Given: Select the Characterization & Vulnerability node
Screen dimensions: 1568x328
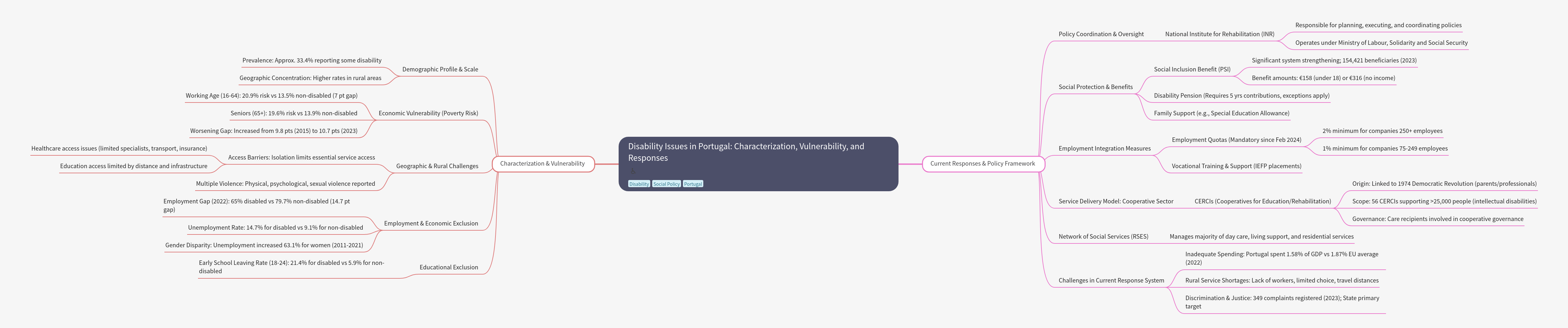Looking at the screenshot, I should (542, 163).
